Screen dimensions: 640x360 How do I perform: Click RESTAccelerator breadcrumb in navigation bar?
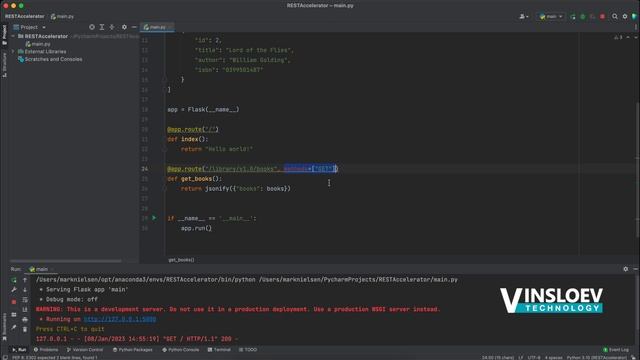[24, 16]
